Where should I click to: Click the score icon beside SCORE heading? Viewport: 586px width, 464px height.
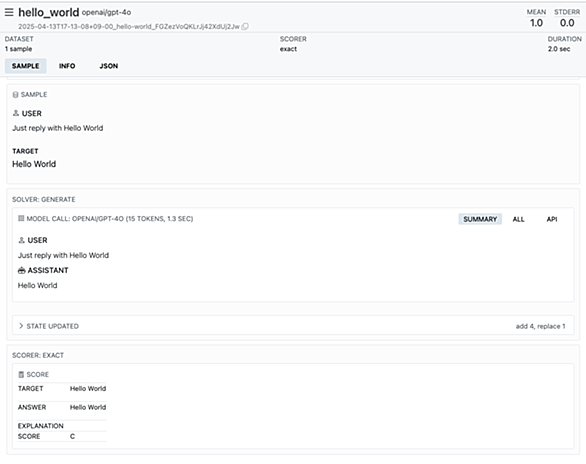pos(21,374)
